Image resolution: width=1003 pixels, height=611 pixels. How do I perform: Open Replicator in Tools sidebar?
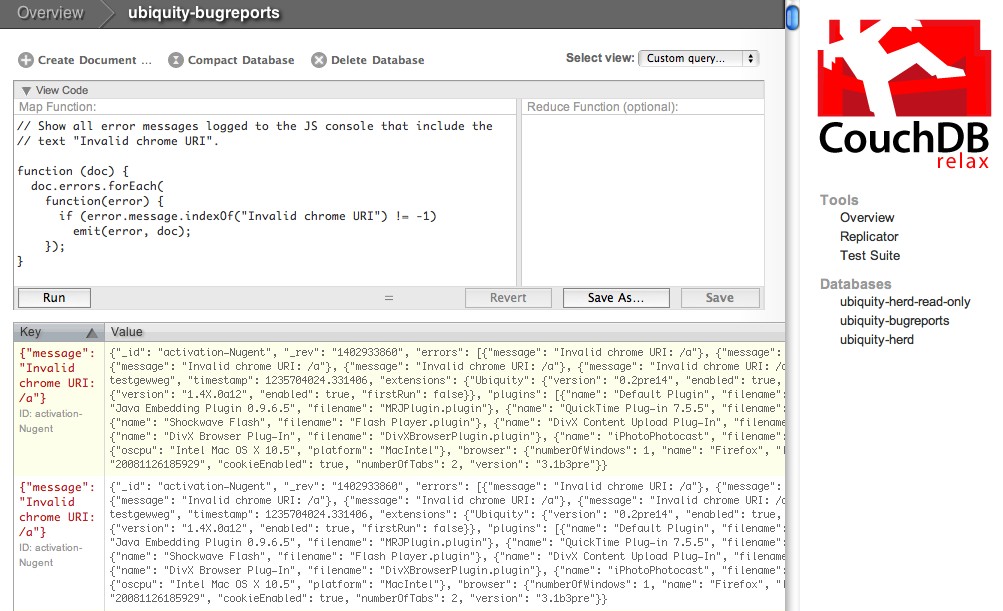869,237
